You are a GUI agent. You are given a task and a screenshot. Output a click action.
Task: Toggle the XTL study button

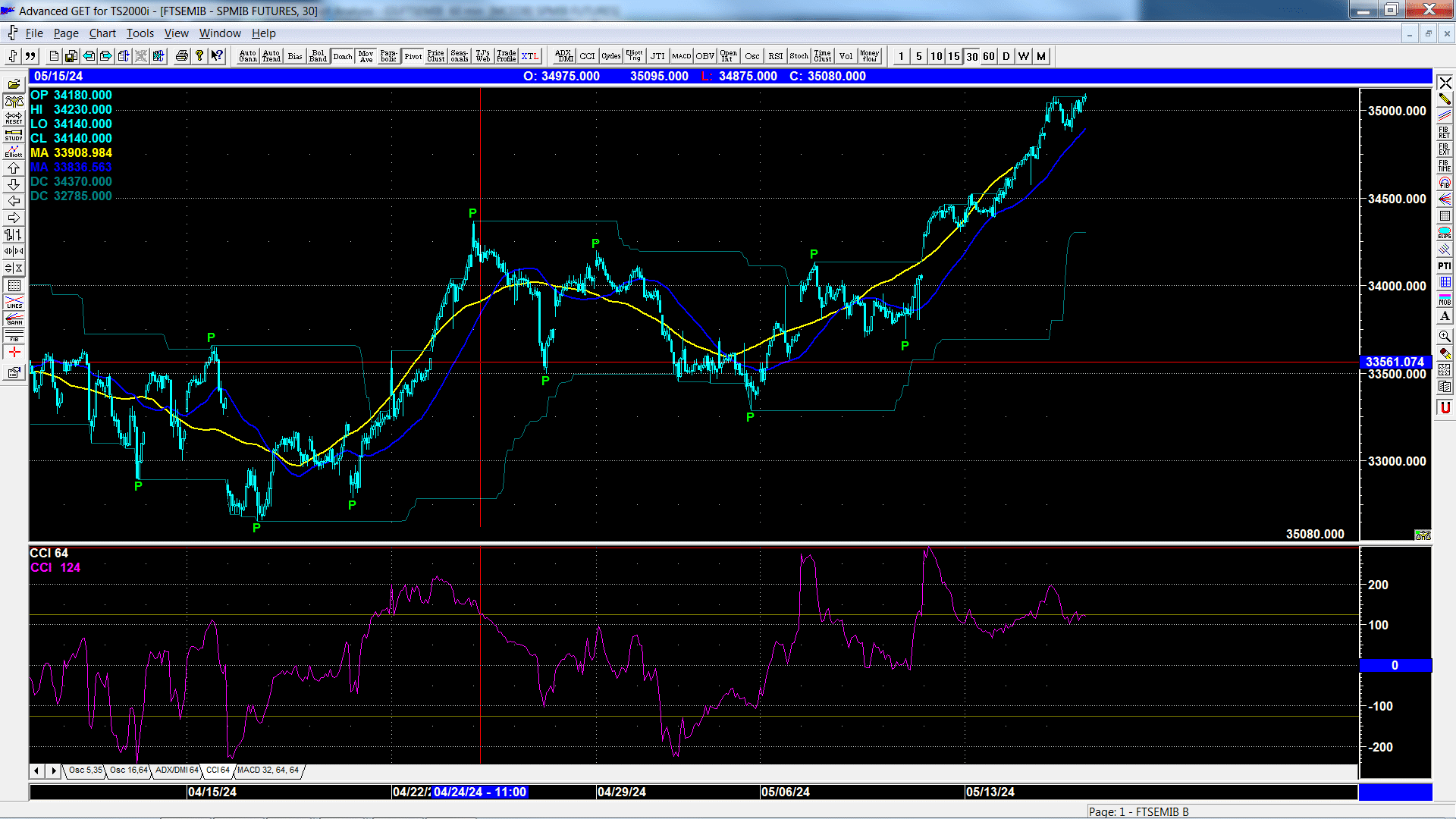coord(530,56)
